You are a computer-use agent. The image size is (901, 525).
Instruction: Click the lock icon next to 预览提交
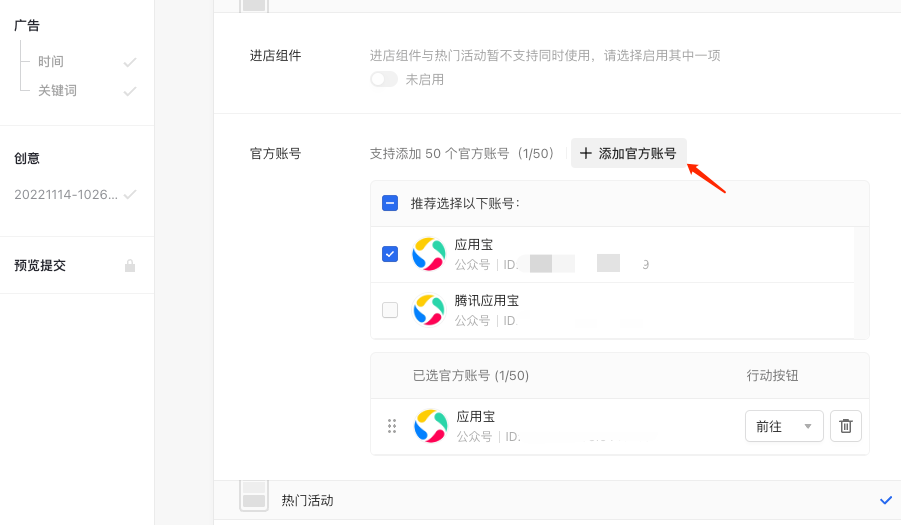click(129, 266)
